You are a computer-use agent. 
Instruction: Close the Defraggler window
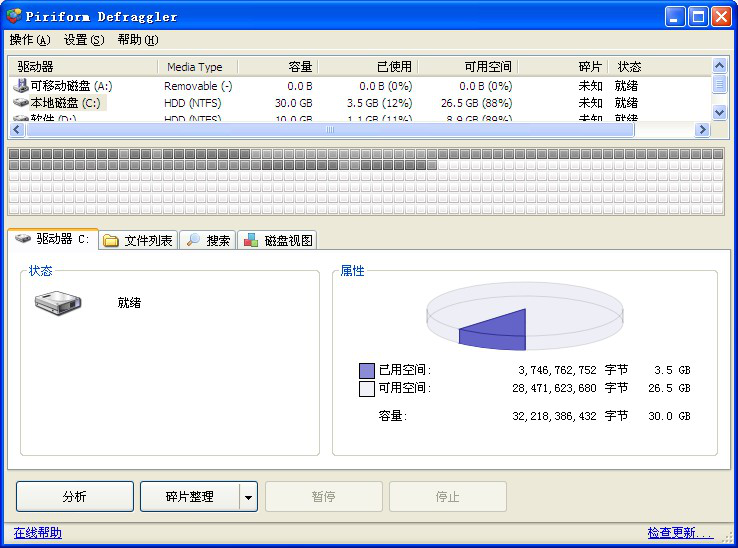click(721, 17)
